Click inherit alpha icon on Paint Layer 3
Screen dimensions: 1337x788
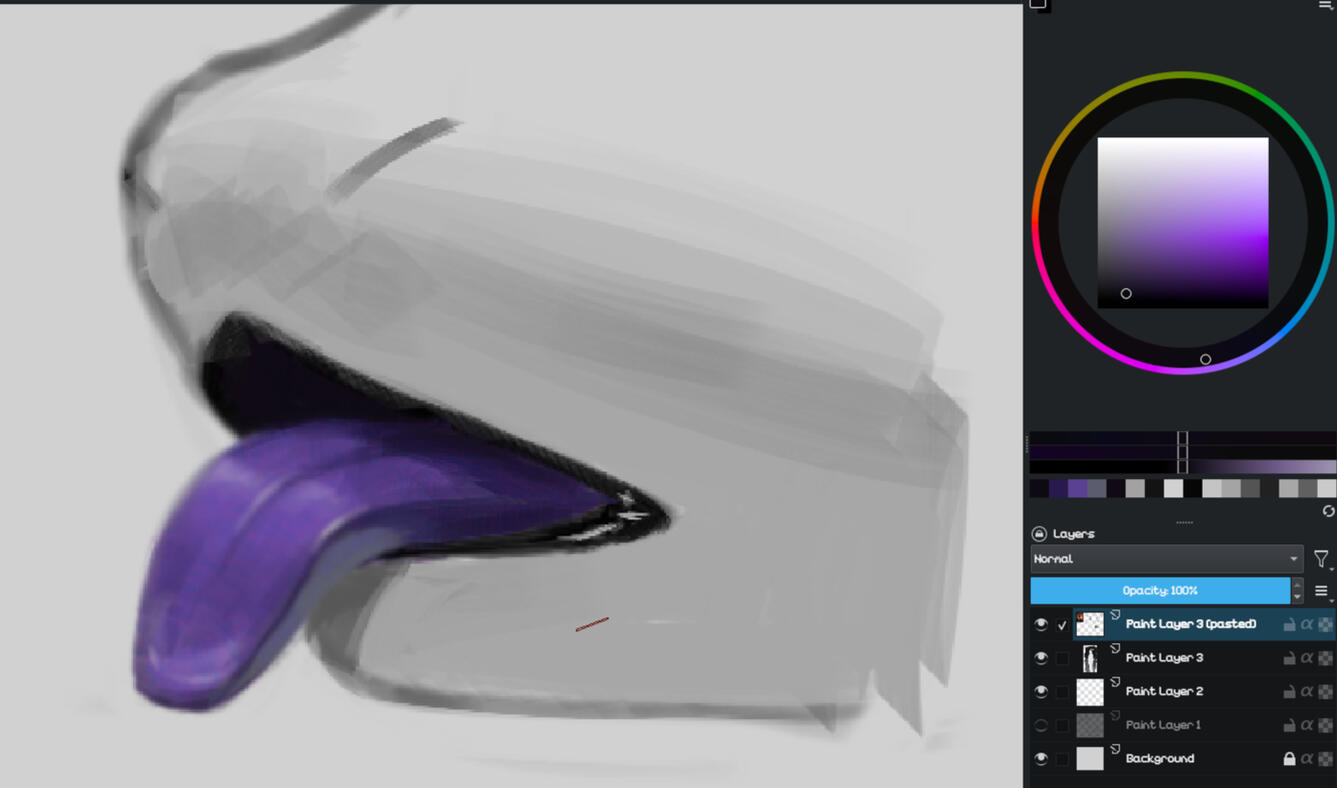pyautogui.click(x=1307, y=658)
